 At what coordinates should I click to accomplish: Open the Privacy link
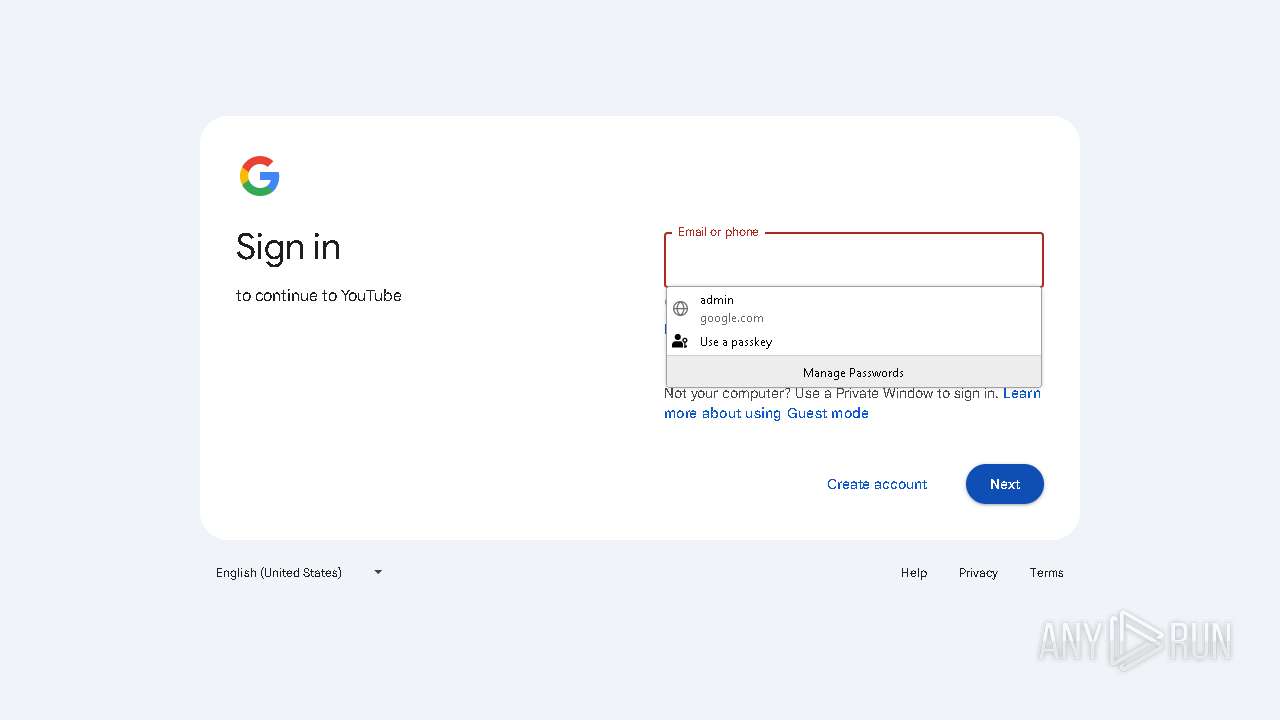[978, 573]
